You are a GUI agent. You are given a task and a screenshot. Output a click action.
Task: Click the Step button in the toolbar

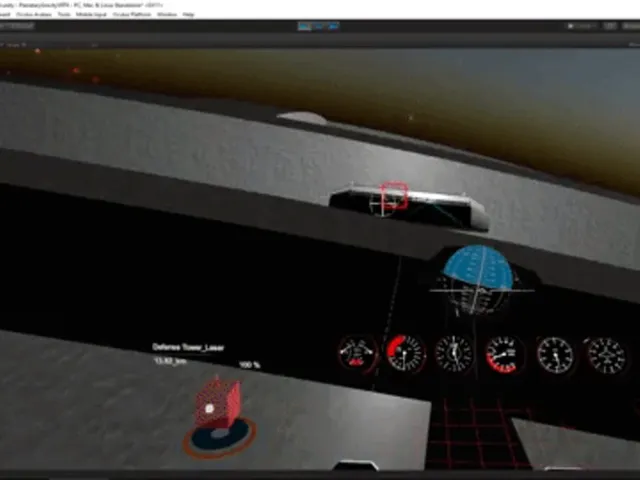[333, 27]
